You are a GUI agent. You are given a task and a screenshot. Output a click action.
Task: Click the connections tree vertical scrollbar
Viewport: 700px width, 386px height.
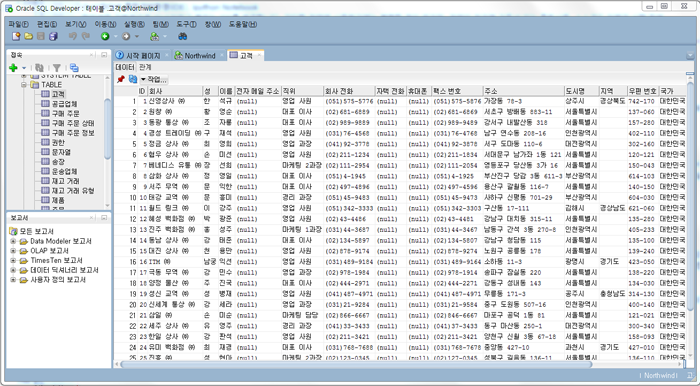(108, 129)
